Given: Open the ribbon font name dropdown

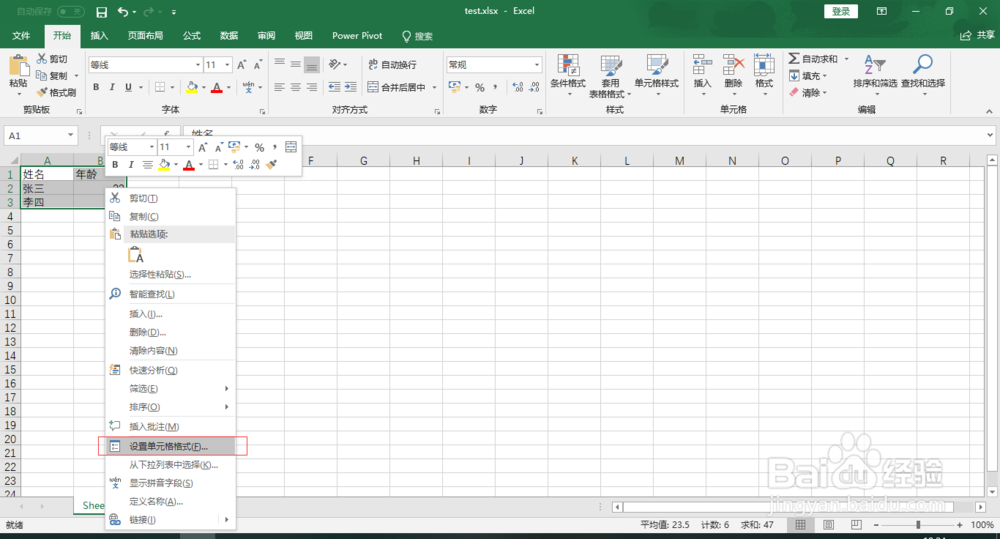Looking at the screenshot, I should coord(198,64).
